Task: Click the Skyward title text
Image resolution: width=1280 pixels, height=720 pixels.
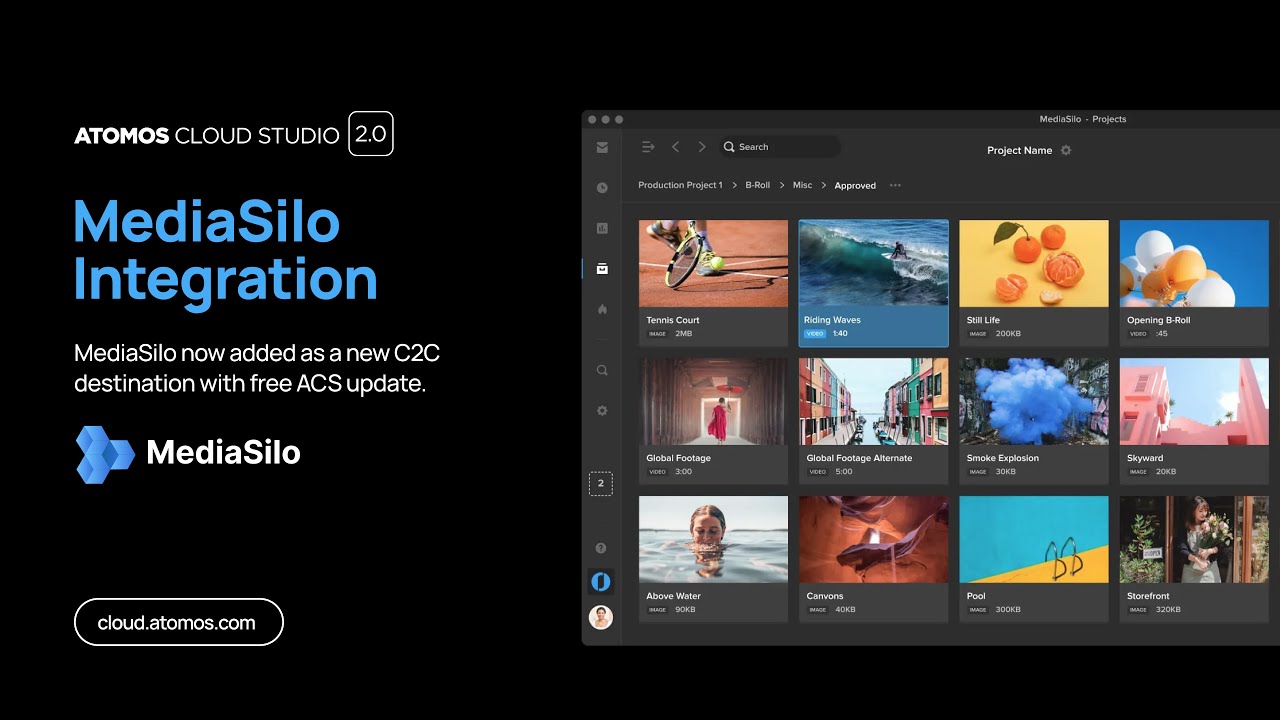Action: [x=1145, y=458]
